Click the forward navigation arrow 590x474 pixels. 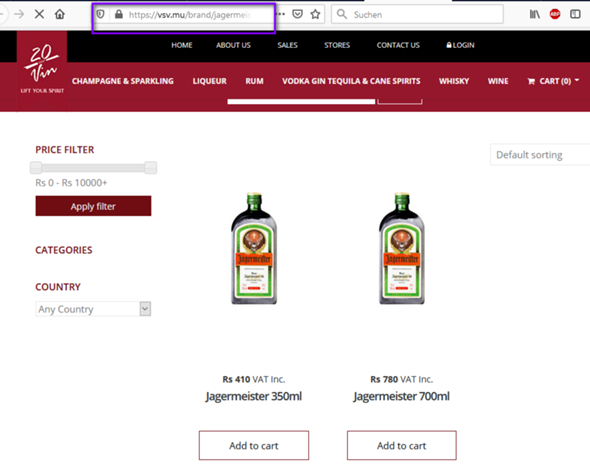pyautogui.click(x=19, y=14)
